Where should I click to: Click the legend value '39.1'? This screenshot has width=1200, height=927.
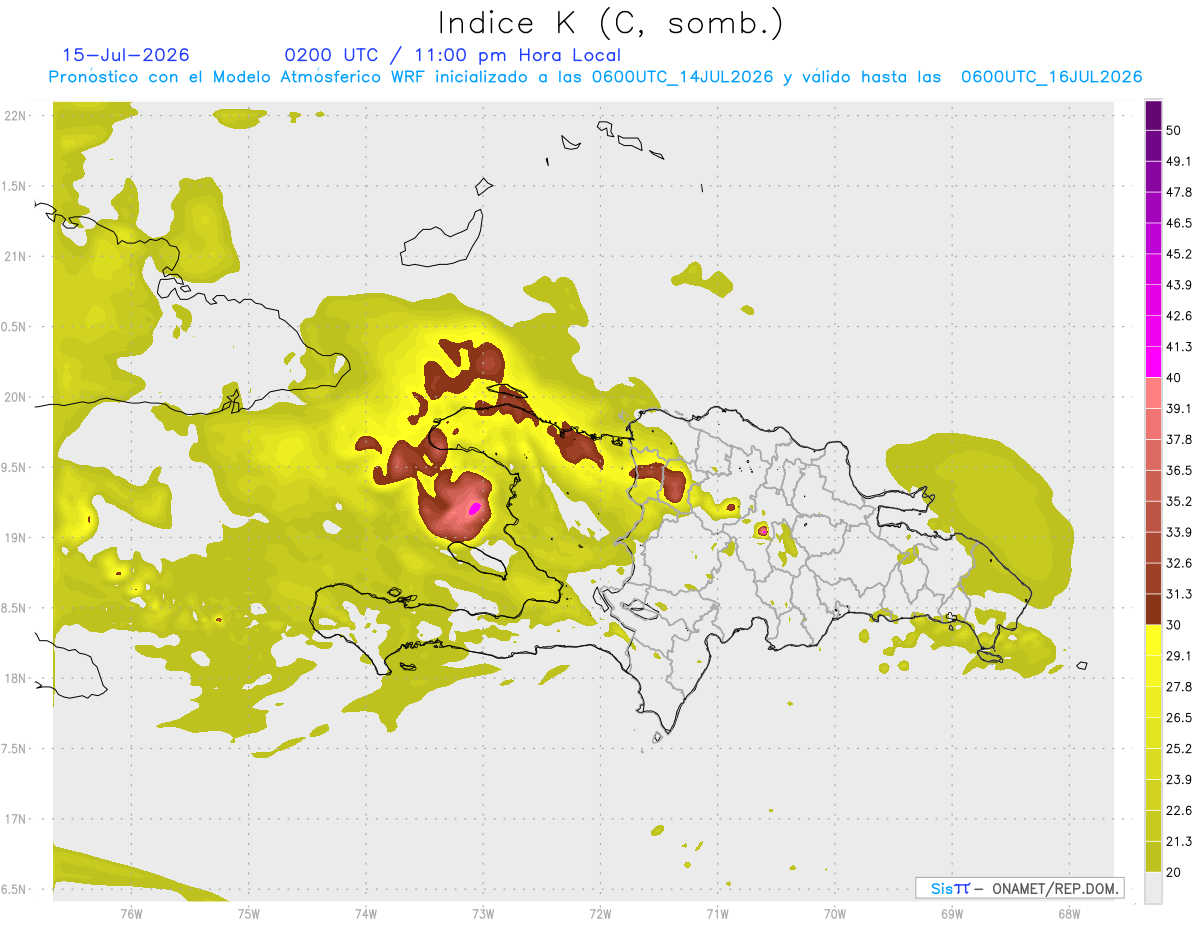point(1179,409)
